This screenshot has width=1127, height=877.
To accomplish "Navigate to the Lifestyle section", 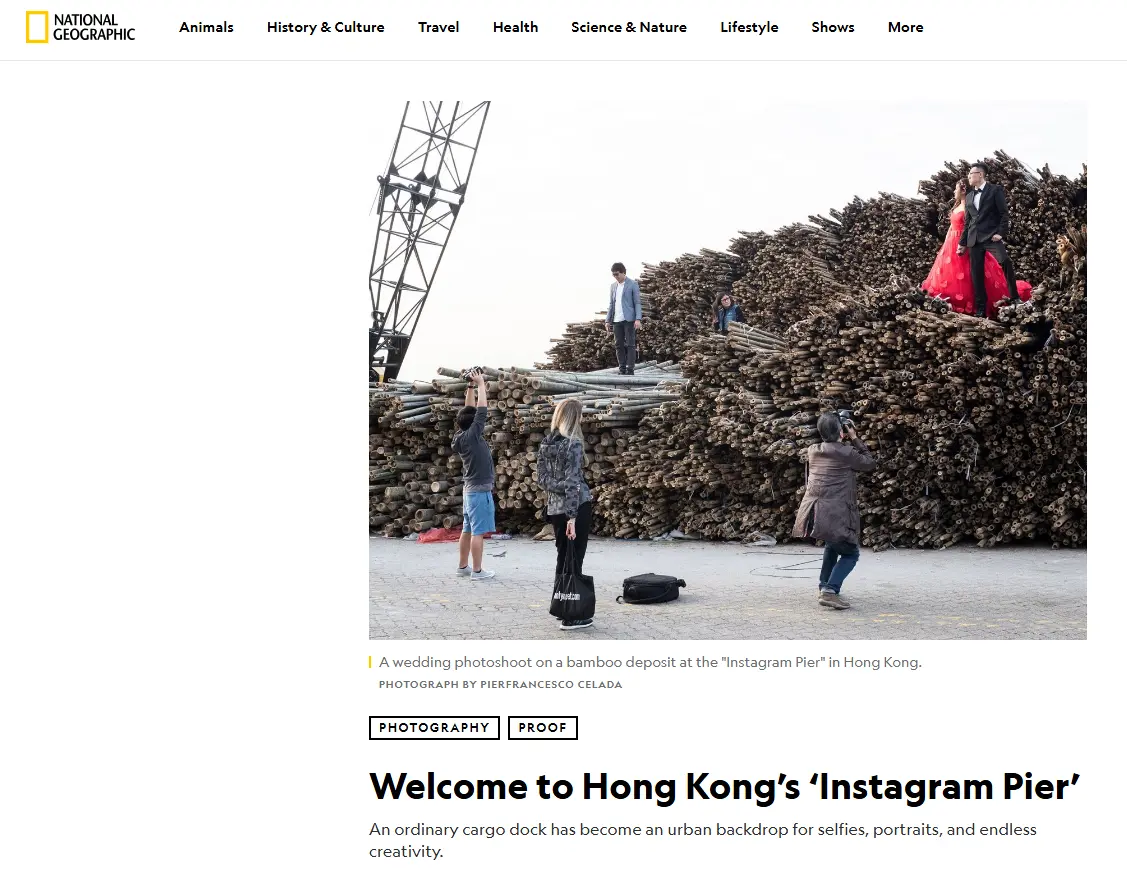I will (749, 27).
